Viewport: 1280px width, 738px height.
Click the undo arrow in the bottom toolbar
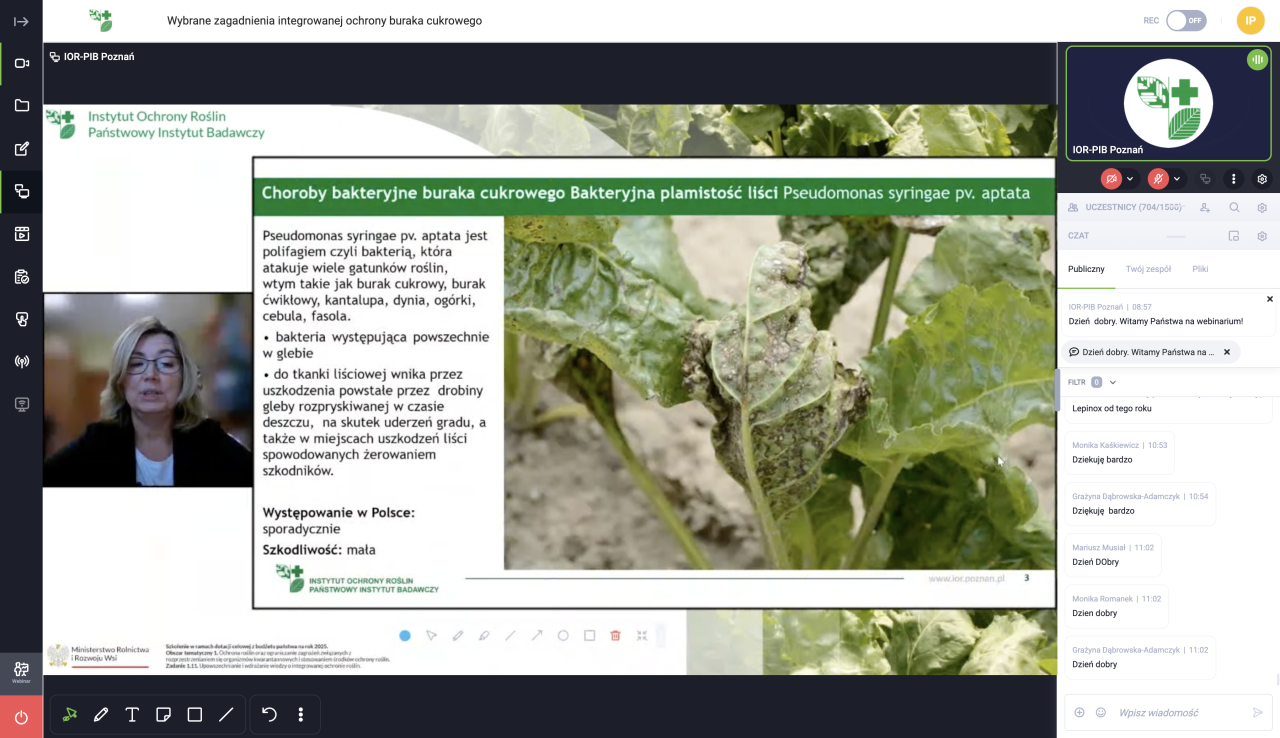(x=269, y=715)
